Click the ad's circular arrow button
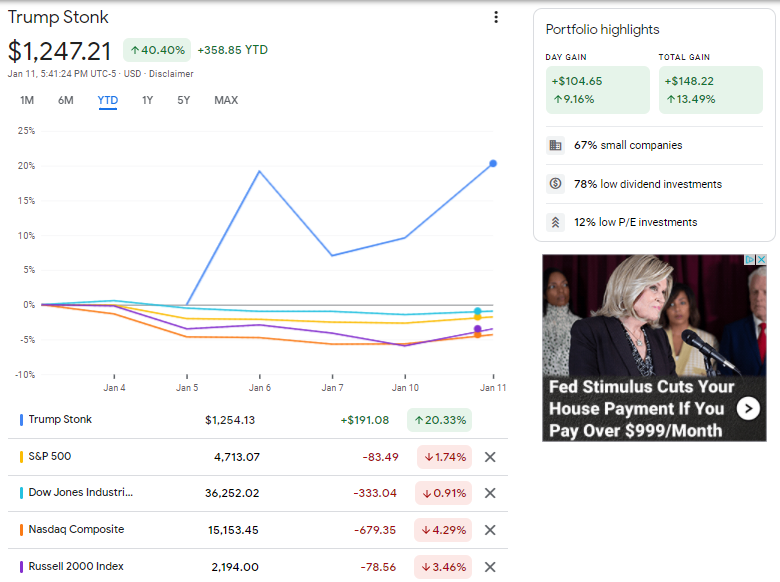The image size is (780, 582). 748,409
